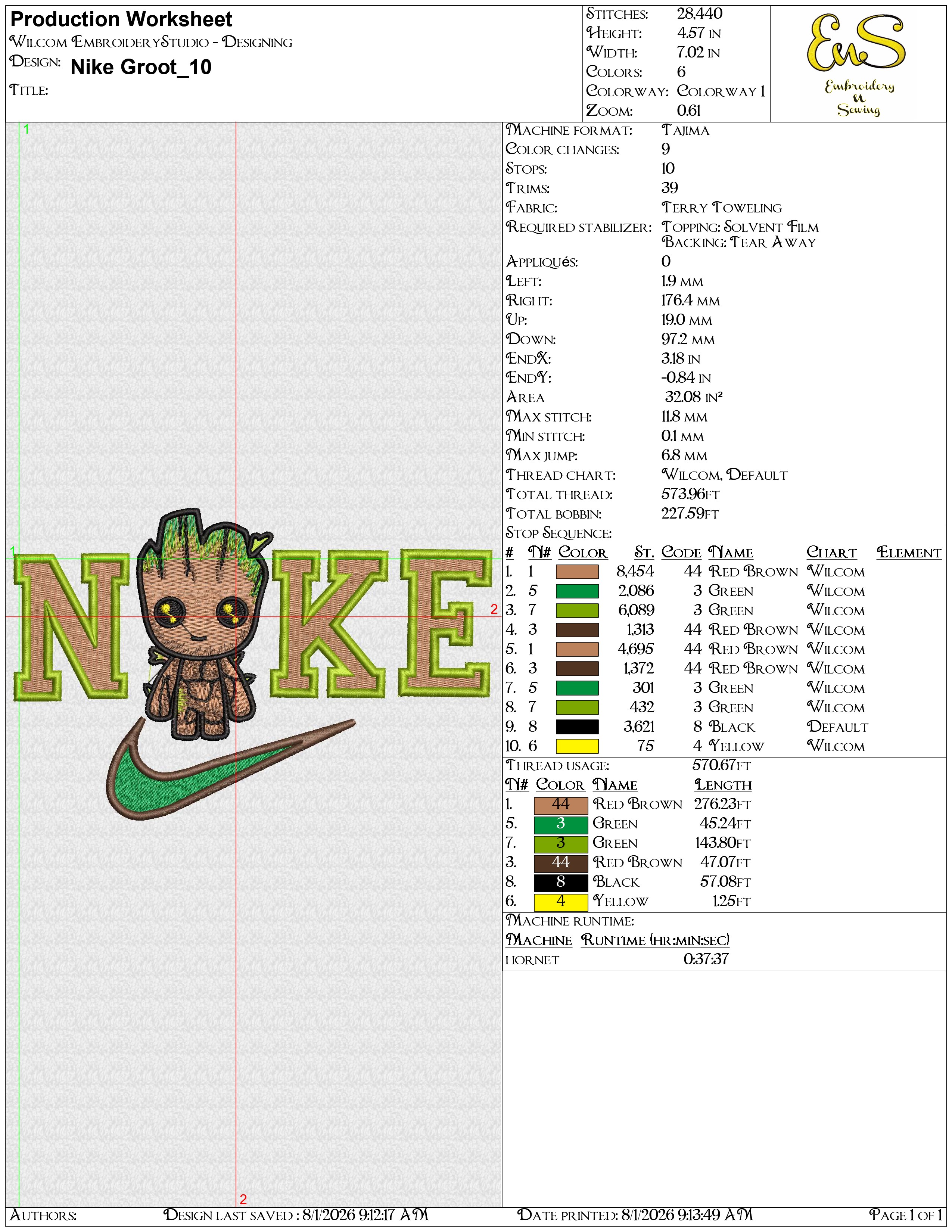Click the "Stop Sequence:" section heading
The width and height of the screenshot is (952, 1232).
(x=559, y=533)
